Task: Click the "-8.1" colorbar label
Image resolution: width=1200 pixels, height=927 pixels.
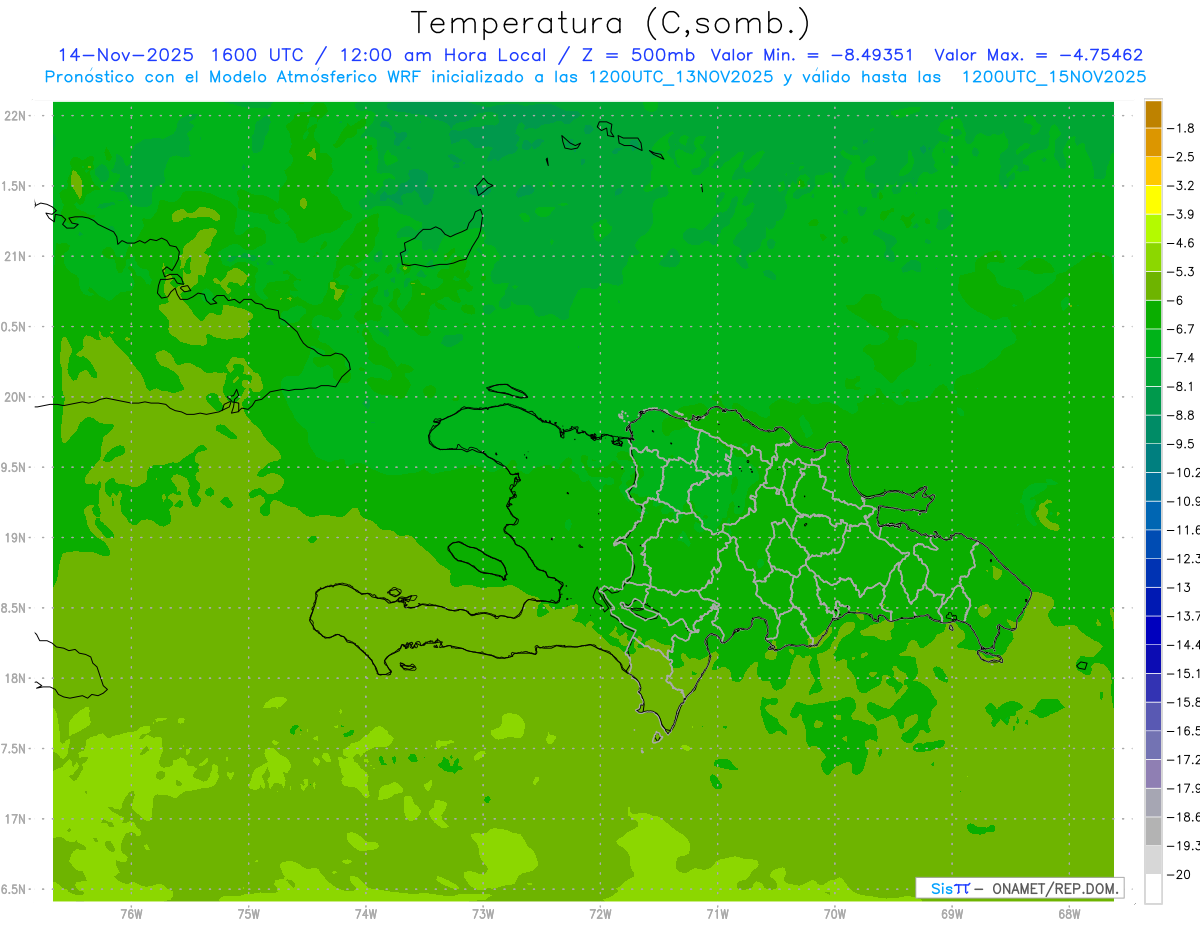Action: tap(1182, 387)
